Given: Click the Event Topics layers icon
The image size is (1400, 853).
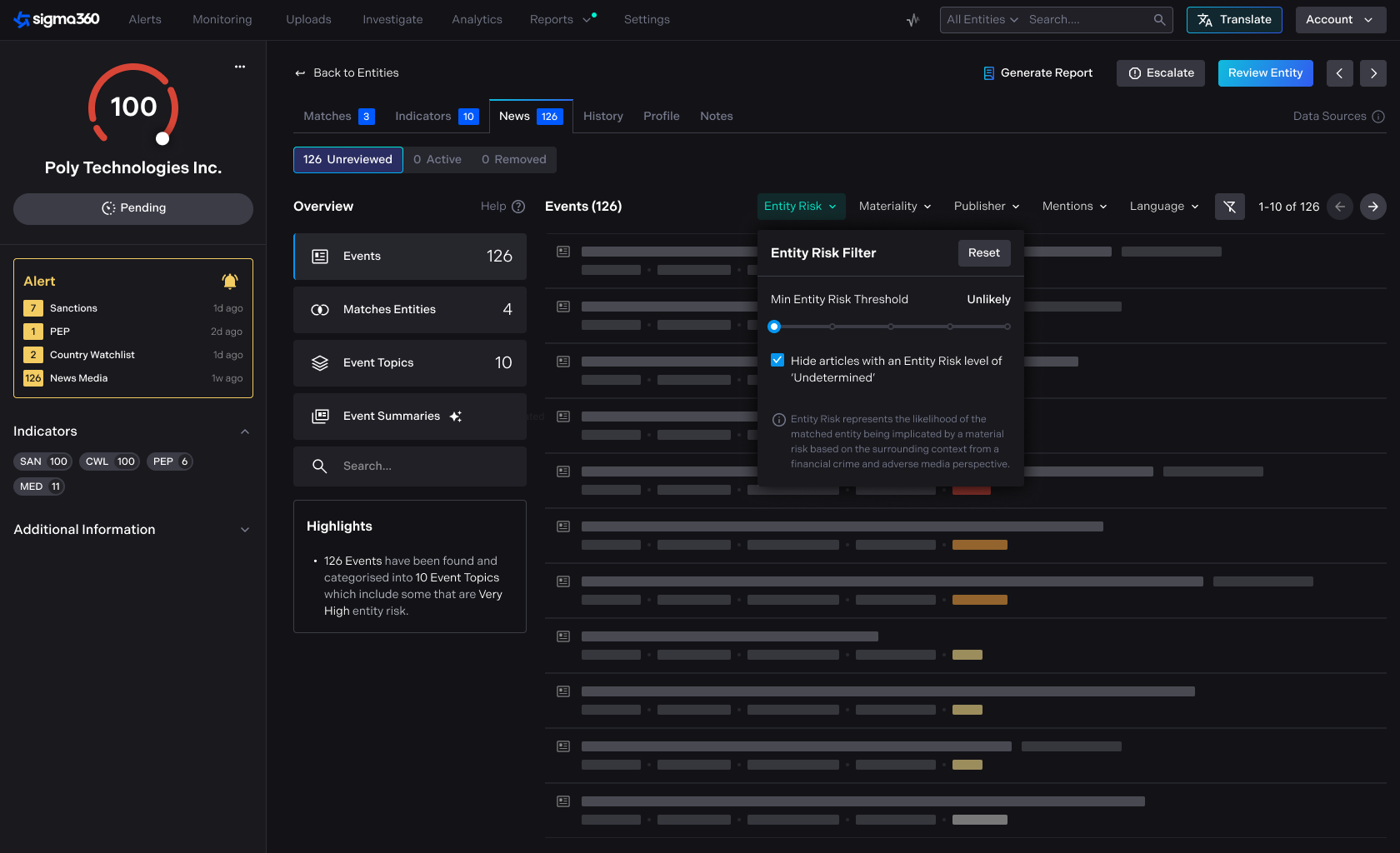Looking at the screenshot, I should pos(320,363).
